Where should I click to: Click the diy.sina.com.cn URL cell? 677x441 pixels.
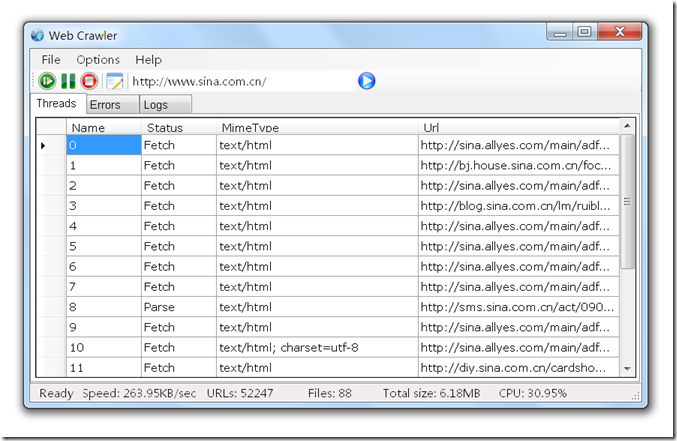click(519, 368)
